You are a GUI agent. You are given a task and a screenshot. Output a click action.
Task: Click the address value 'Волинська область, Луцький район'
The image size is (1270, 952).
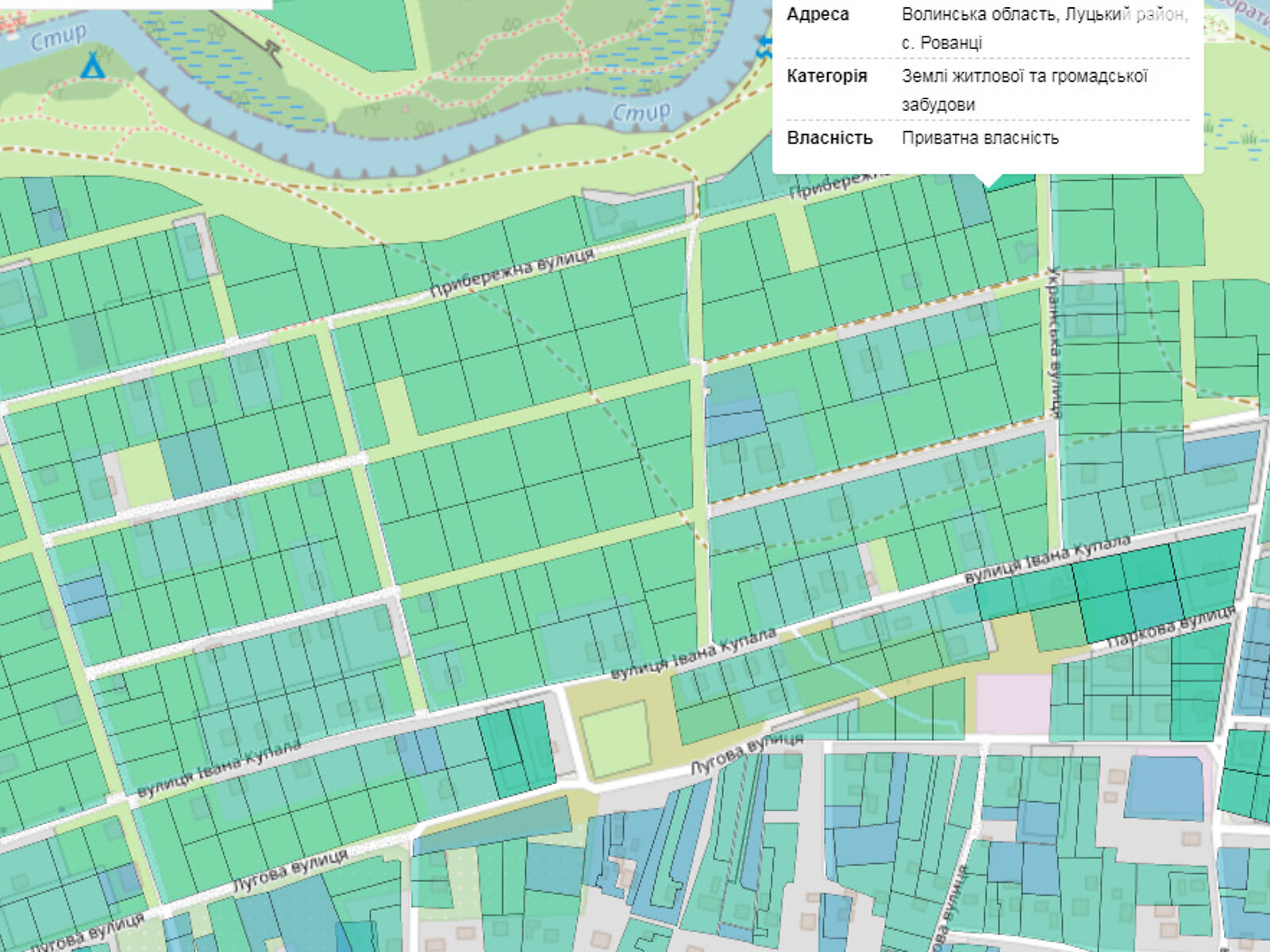[x=1045, y=14]
